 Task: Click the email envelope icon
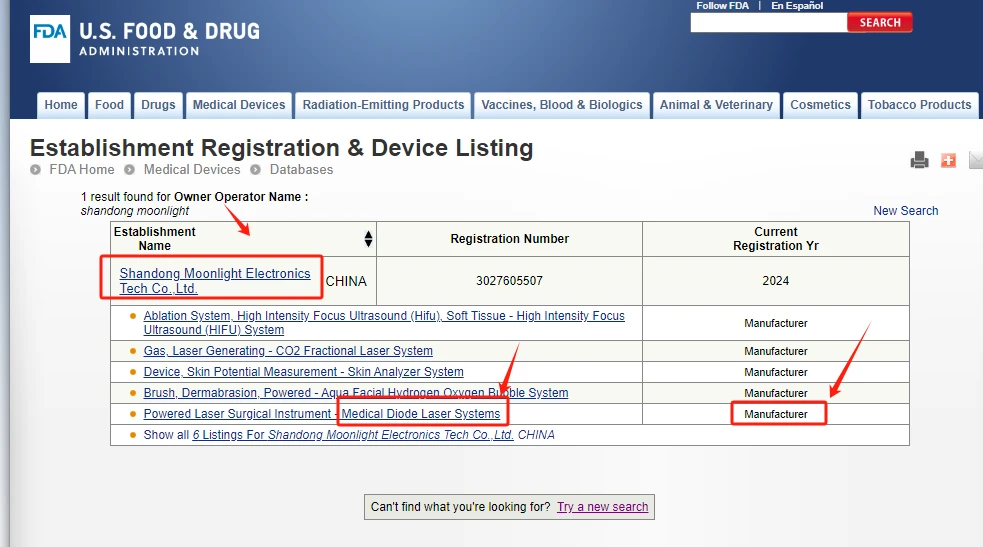[975, 160]
